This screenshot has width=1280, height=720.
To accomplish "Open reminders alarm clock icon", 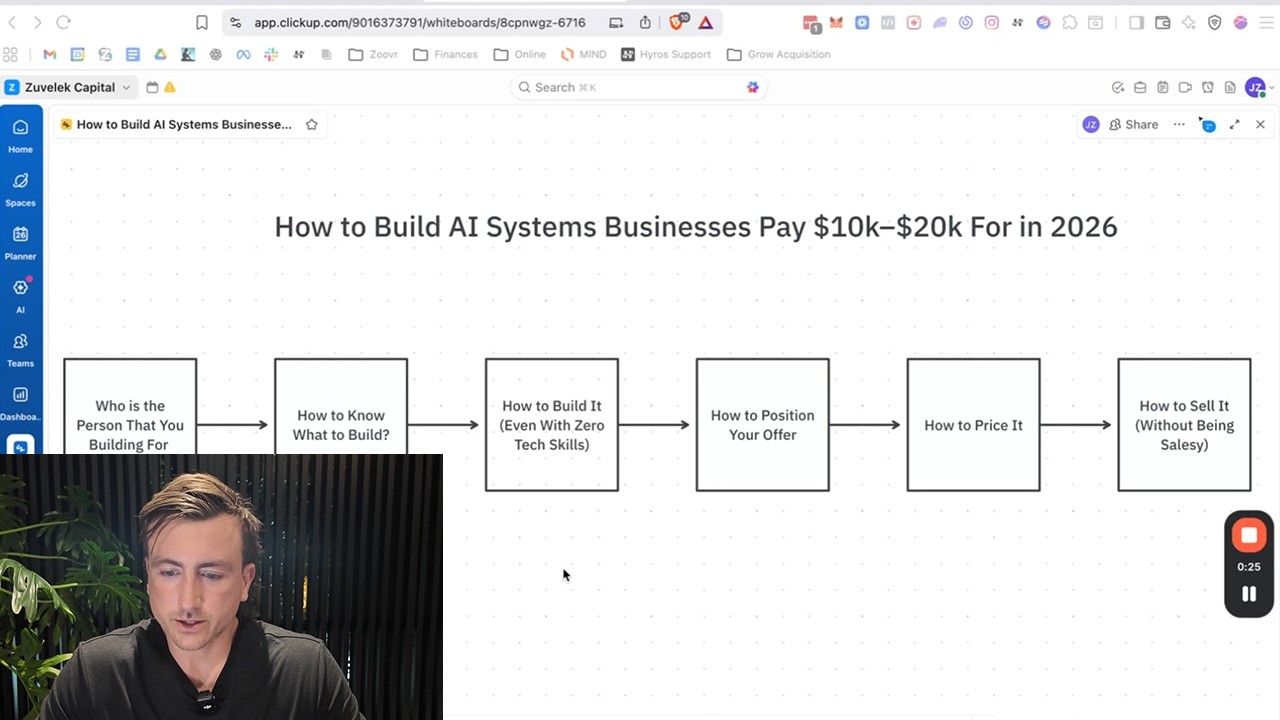I will (1207, 87).
